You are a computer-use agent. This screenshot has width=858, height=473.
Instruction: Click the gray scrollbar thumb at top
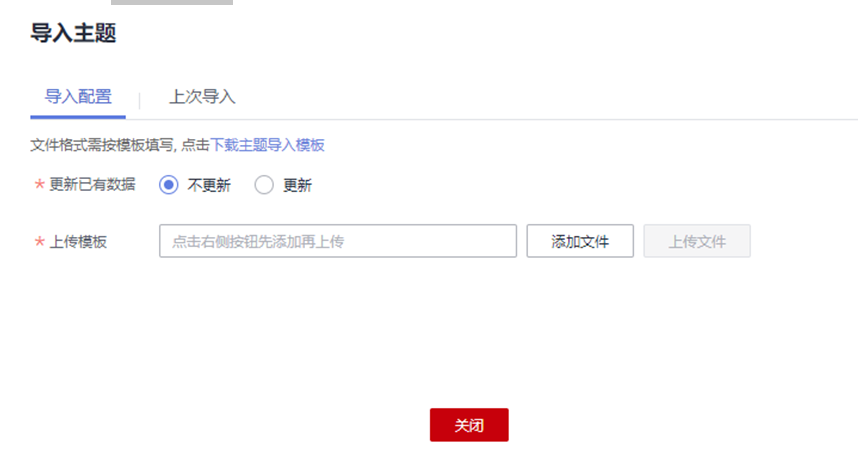tap(172, 2)
